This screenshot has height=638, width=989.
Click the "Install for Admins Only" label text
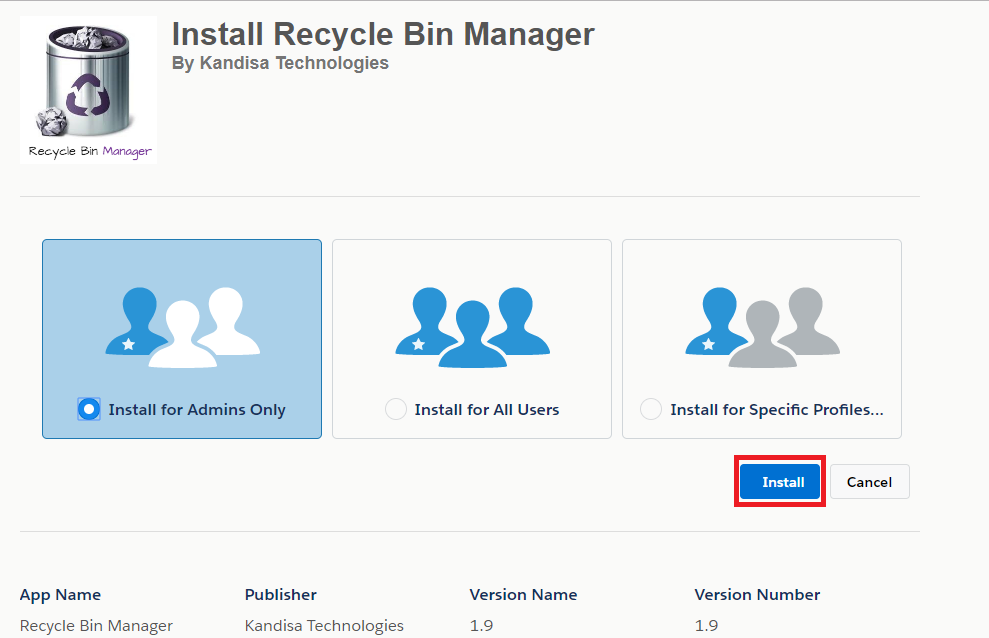click(x=197, y=410)
